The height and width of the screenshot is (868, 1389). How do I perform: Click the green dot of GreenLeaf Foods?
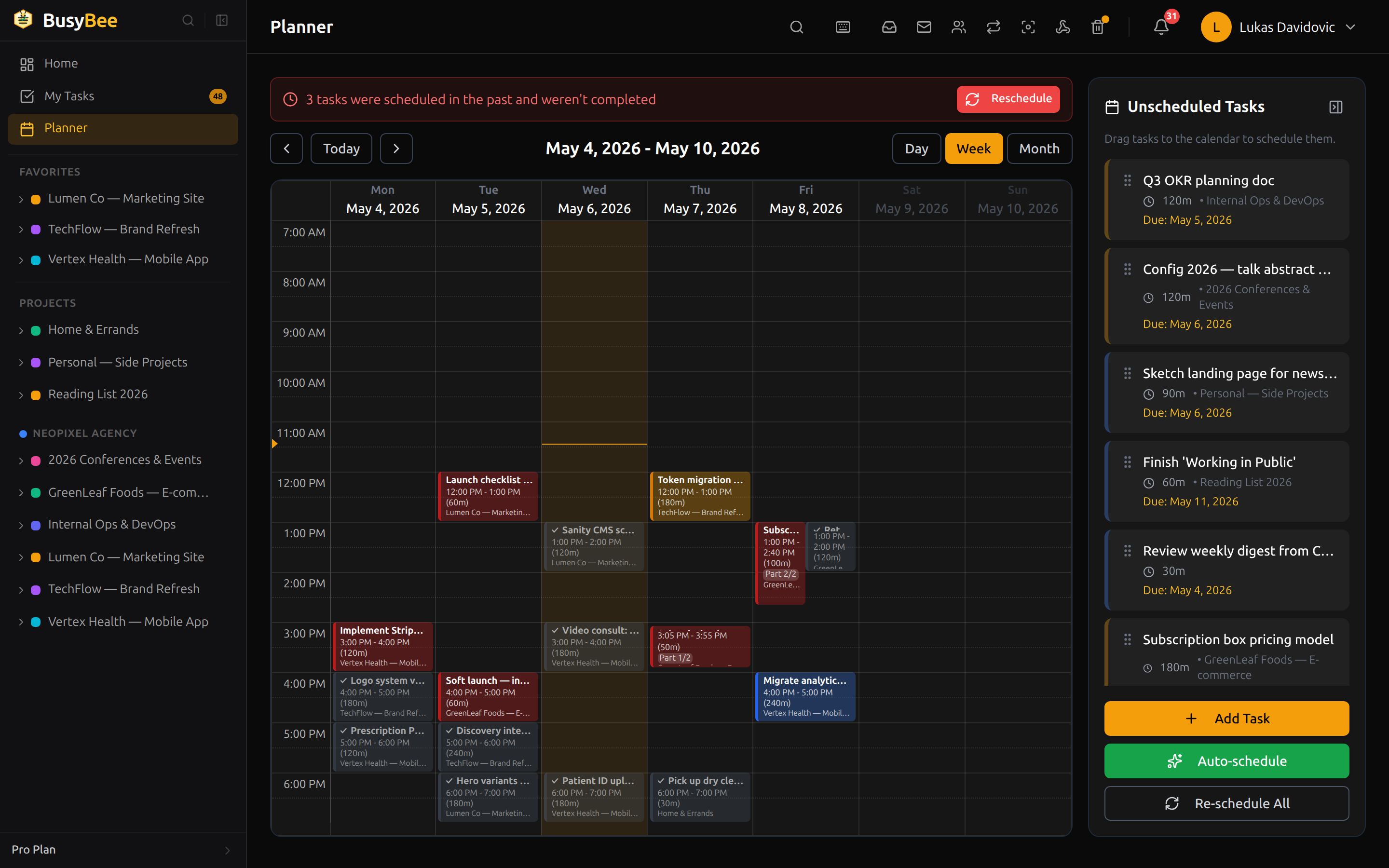pyautogui.click(x=36, y=493)
